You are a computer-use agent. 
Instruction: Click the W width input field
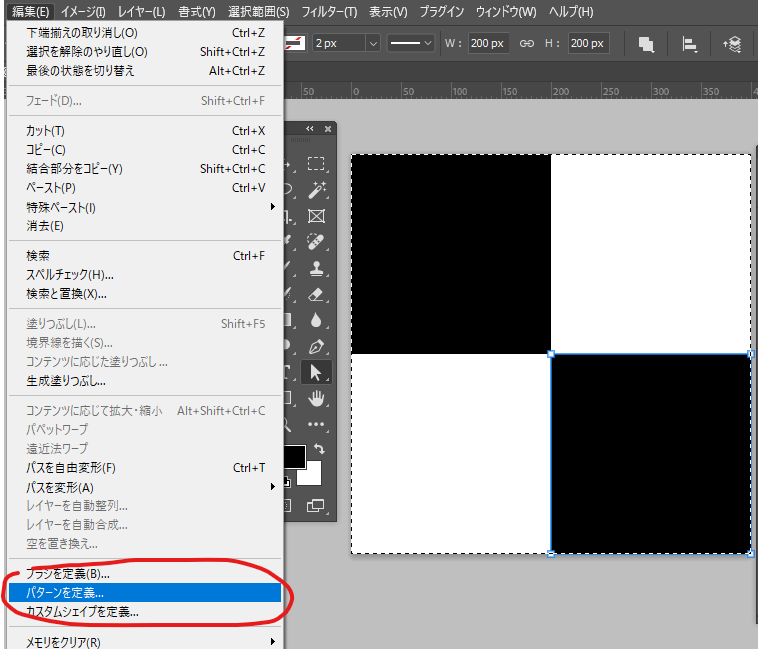click(488, 44)
